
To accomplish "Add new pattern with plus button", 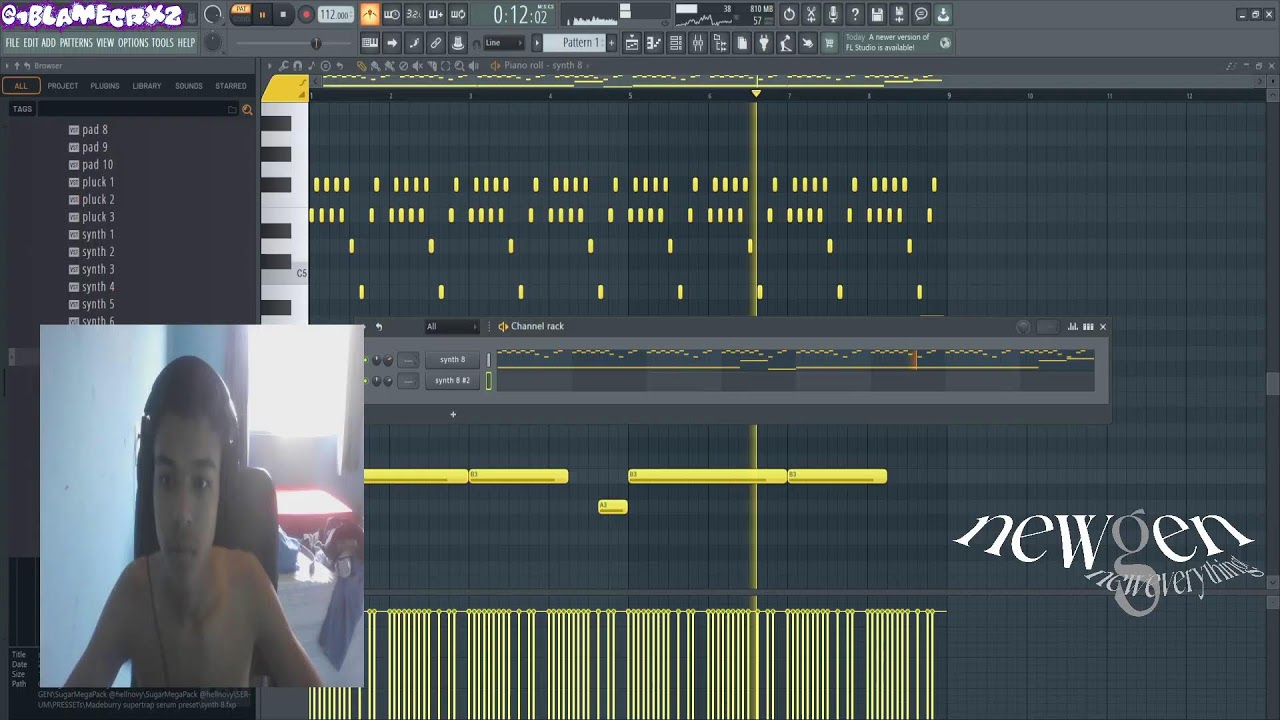I will [611, 43].
